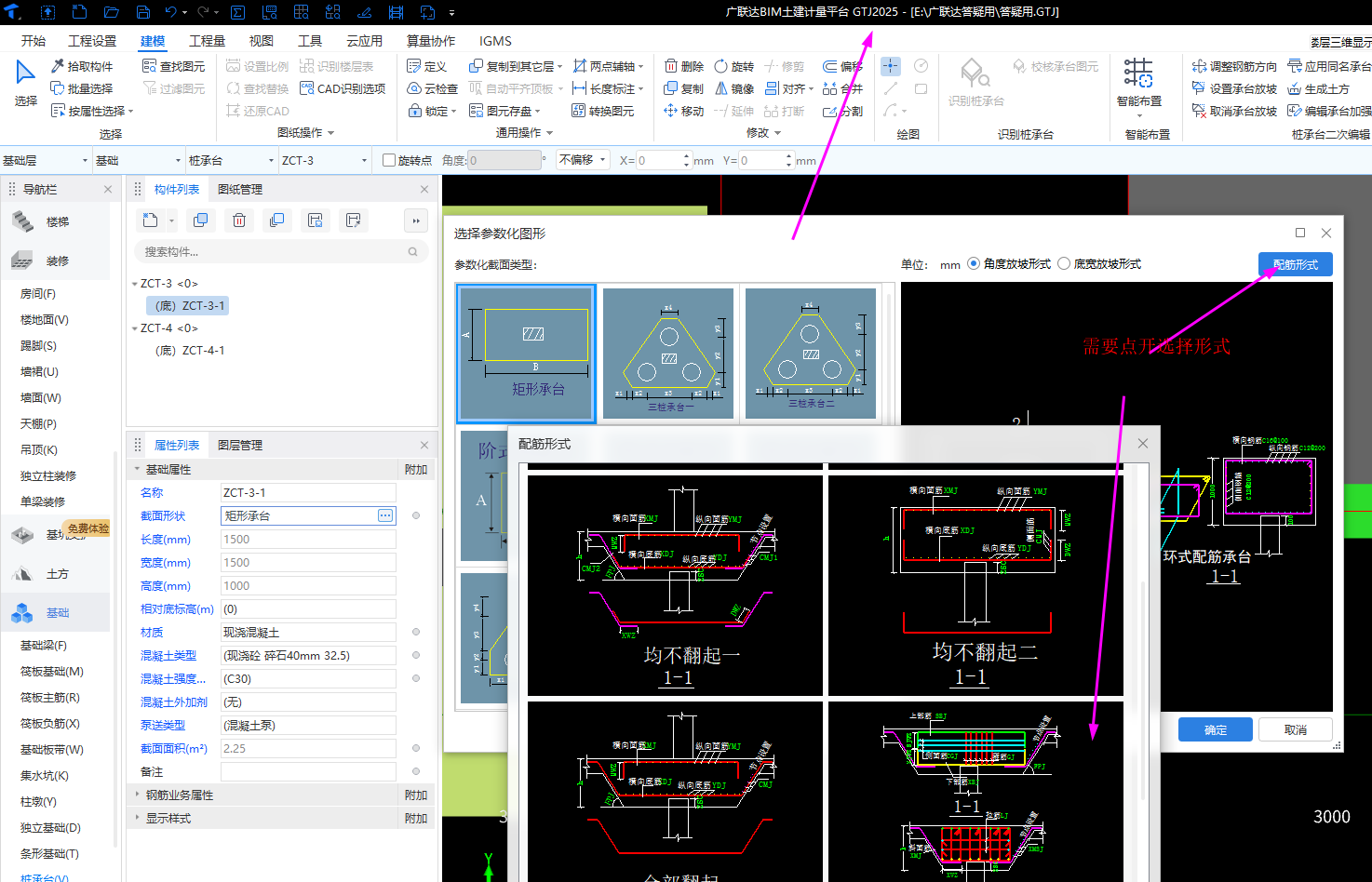The height and width of the screenshot is (882, 1372).
Task: Select 角度放坡形式 radio button
Action: click(x=974, y=263)
